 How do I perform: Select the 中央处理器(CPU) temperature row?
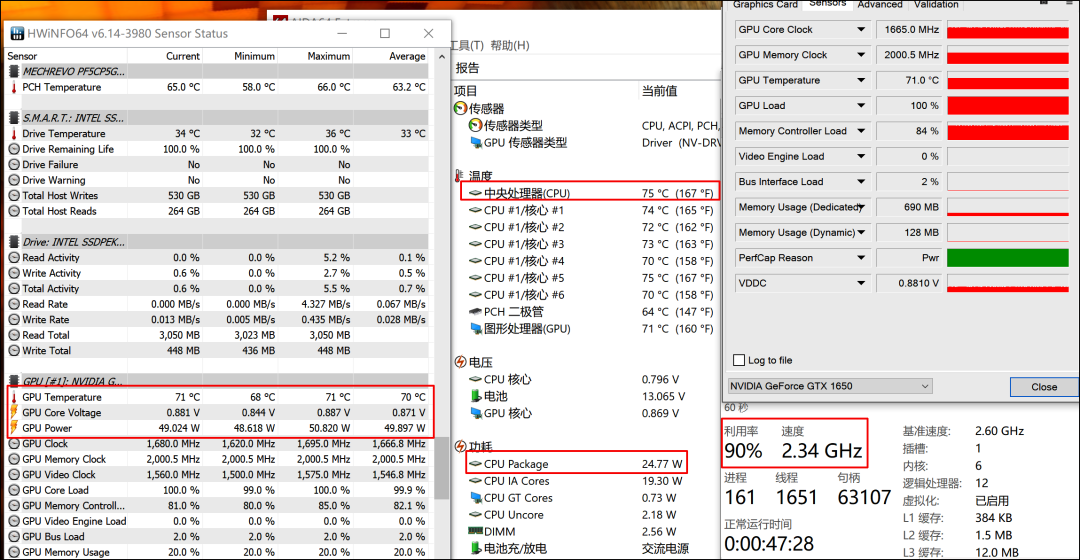(x=590, y=191)
